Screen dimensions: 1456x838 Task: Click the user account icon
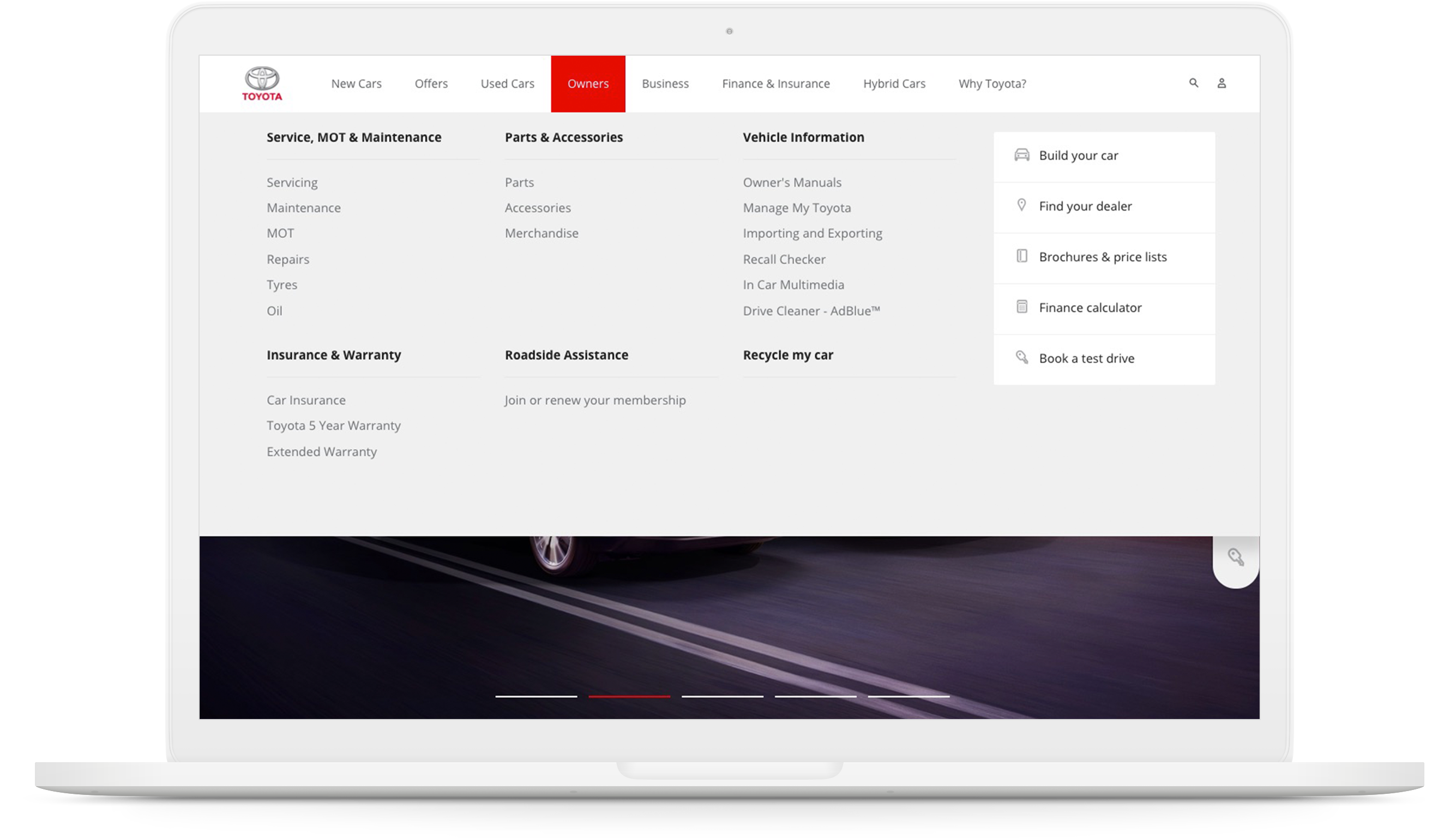tap(1222, 83)
